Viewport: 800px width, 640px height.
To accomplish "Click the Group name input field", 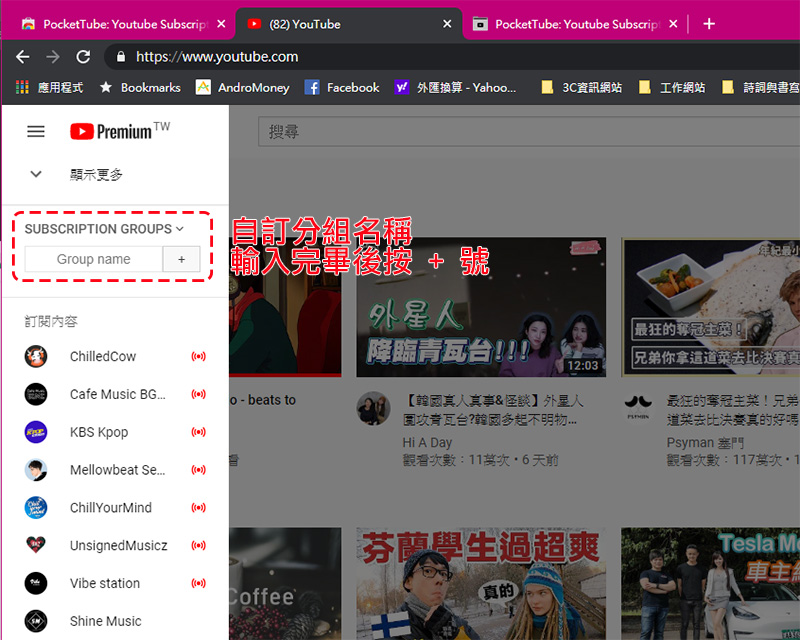I will point(93,259).
